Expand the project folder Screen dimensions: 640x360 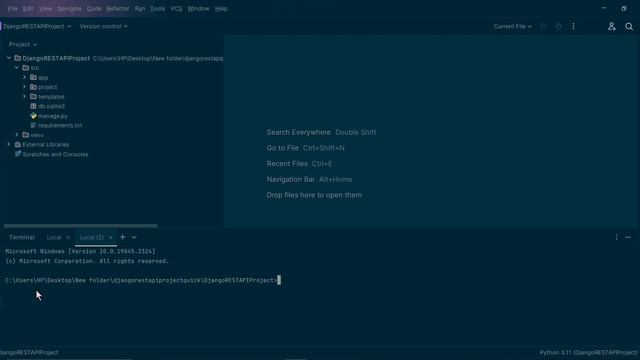tap(24, 87)
